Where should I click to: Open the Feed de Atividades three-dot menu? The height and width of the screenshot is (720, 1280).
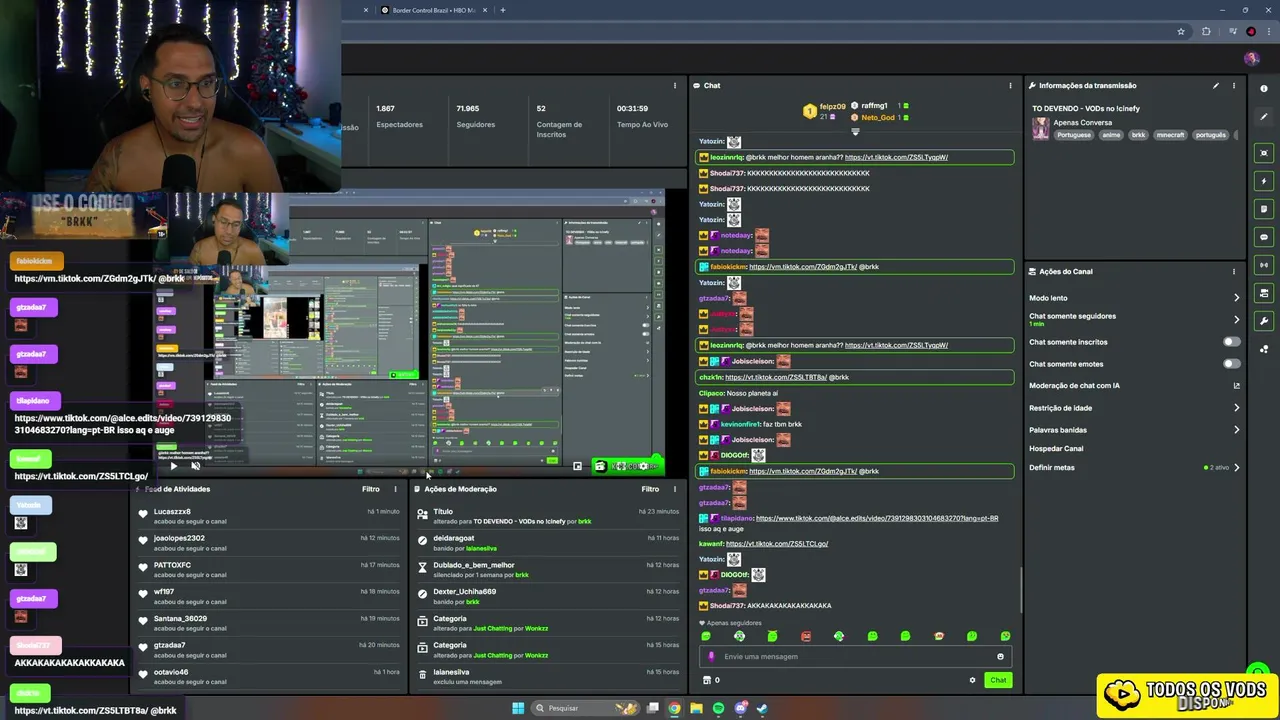coord(395,489)
